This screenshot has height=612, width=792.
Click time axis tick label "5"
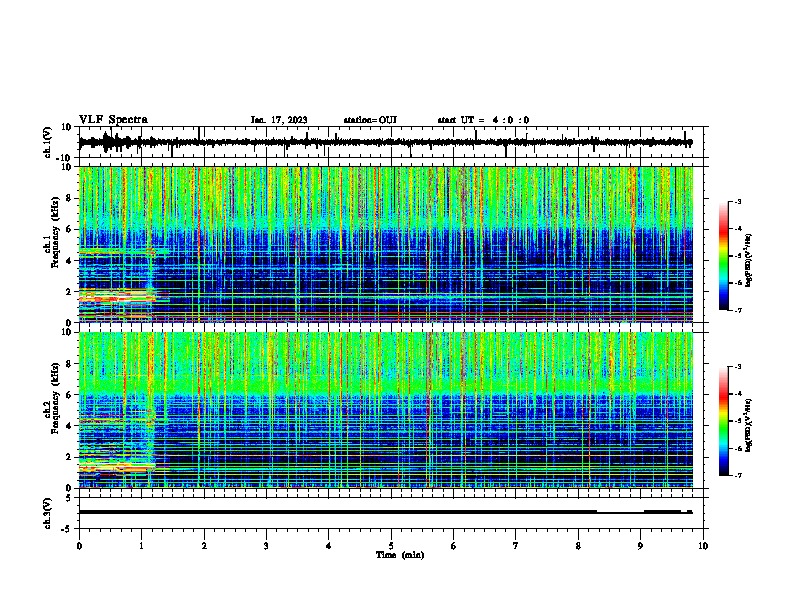(x=391, y=546)
